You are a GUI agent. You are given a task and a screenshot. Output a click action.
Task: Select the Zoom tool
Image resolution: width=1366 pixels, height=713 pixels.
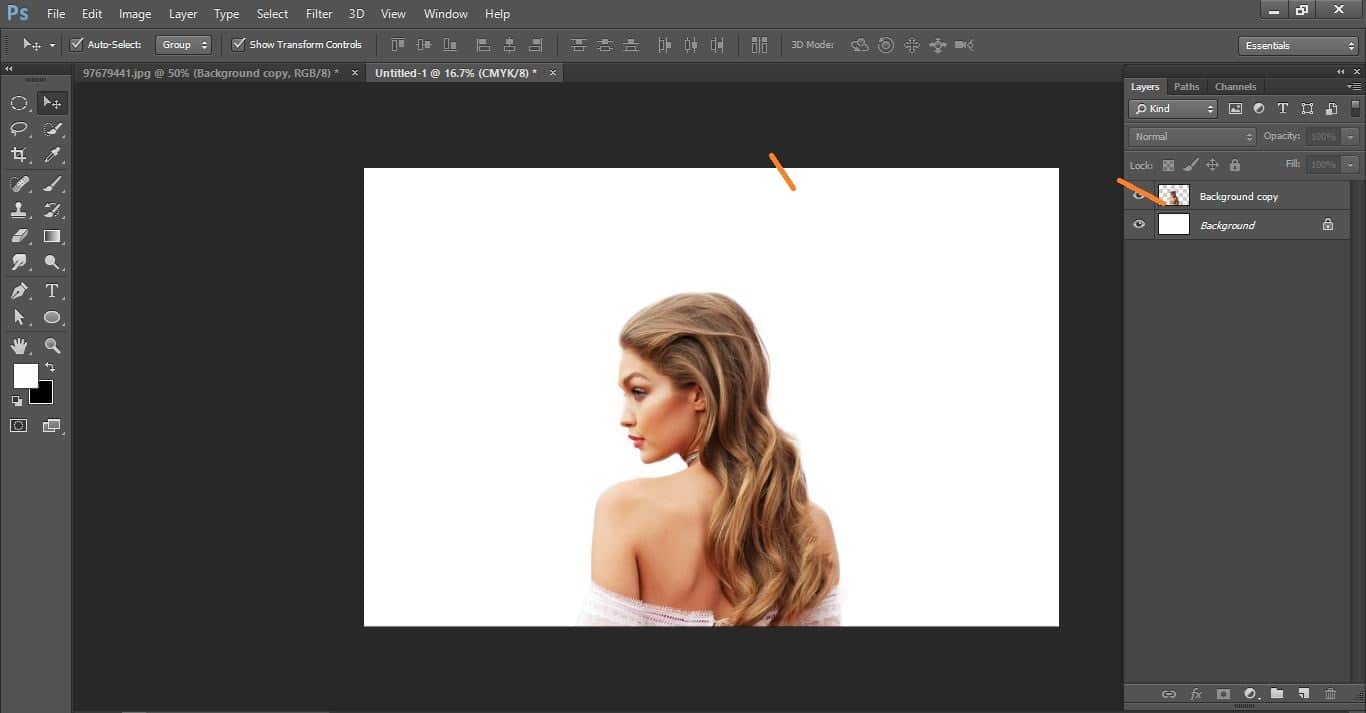point(51,345)
